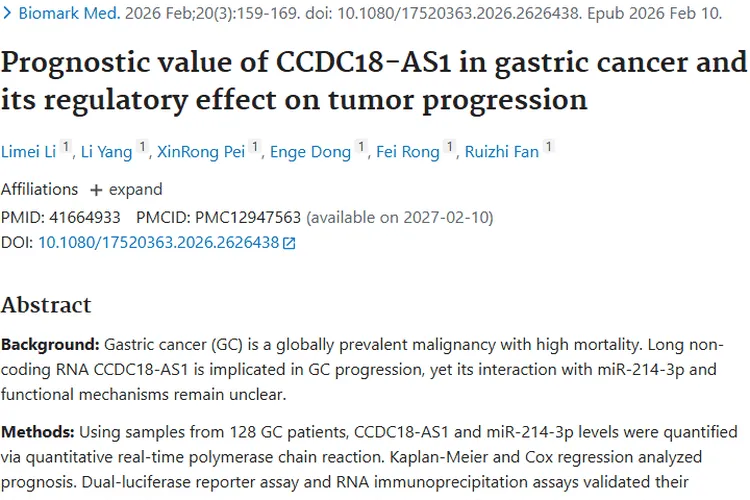Viewport: 750px width, 500px height.
Task: Open author Limei Li's profile link
Action: pyautogui.click(x=29, y=151)
